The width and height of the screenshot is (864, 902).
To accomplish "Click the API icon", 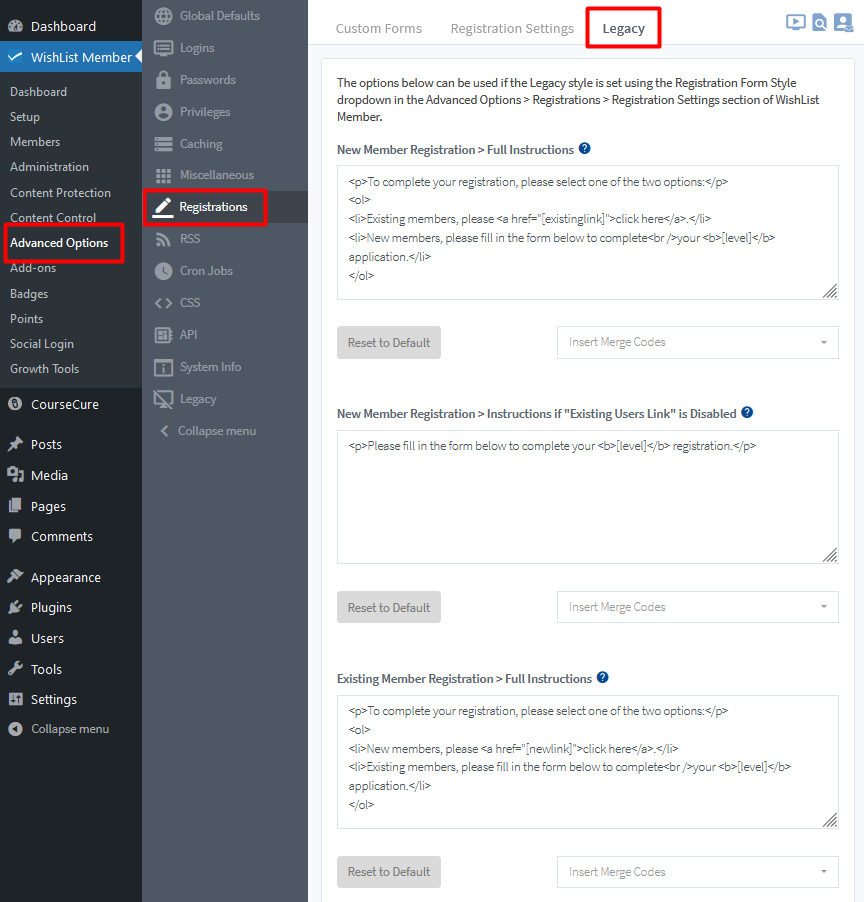I will pos(163,335).
